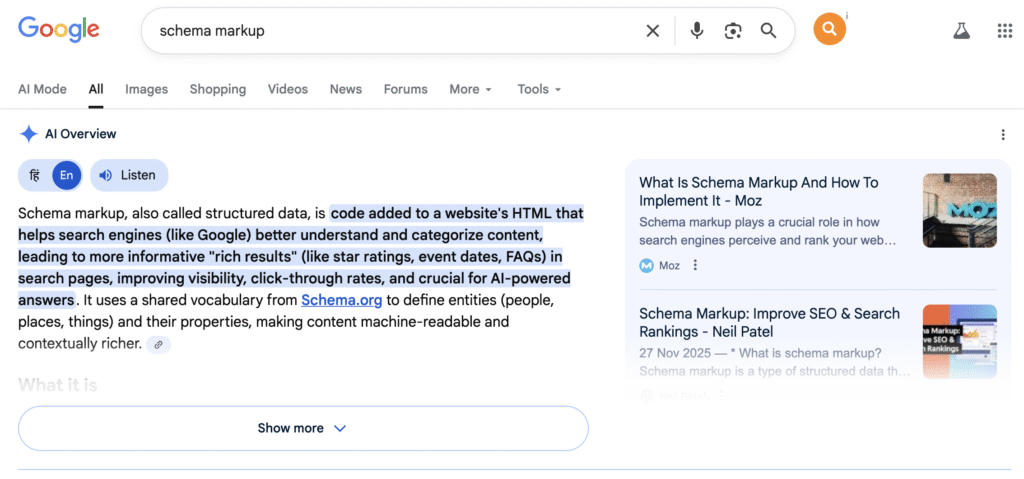
Task: Open the Tools dropdown
Action: point(539,90)
